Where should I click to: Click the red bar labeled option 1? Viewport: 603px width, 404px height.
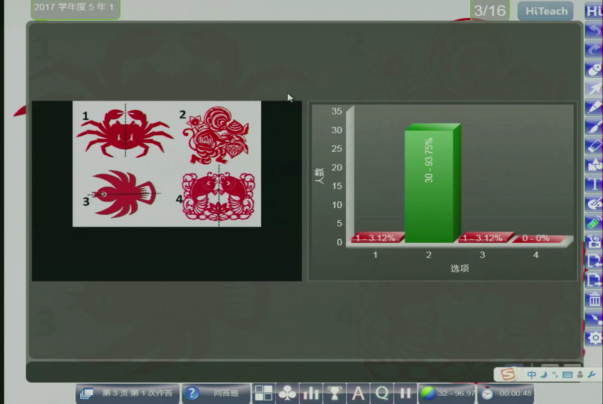[x=376, y=238]
